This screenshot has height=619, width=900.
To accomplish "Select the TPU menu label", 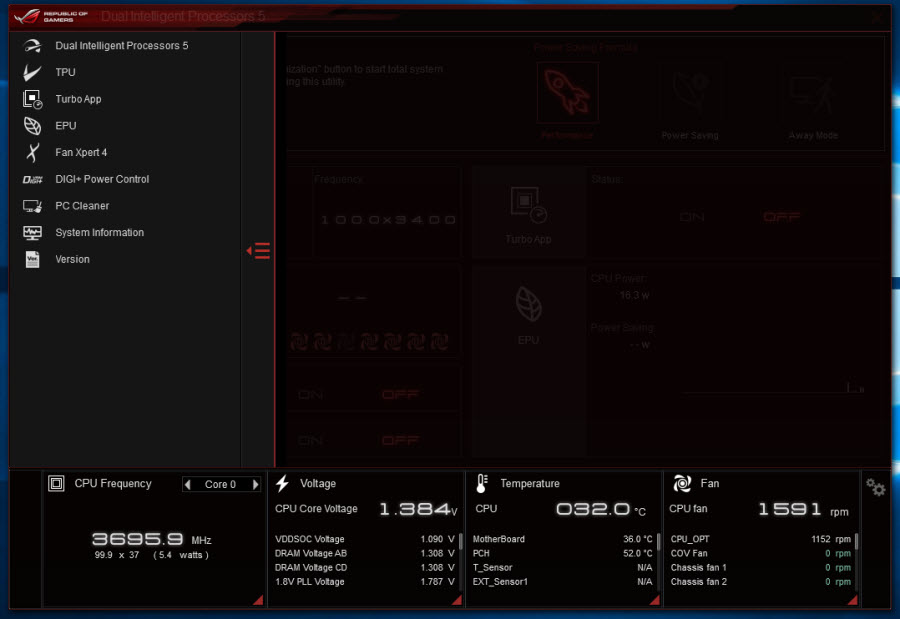I will [x=65, y=72].
